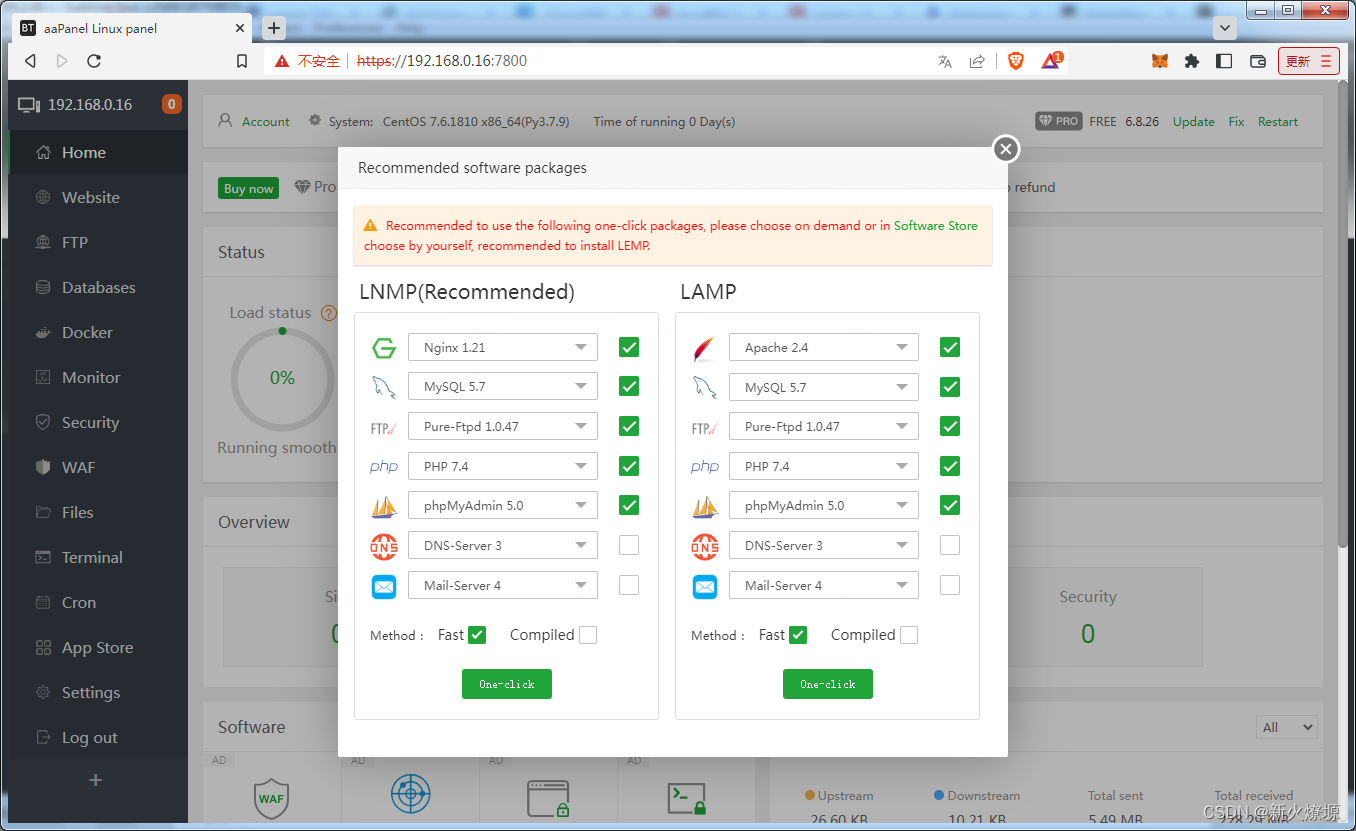1356x831 pixels.
Task: Open LAMP Pure-Ftpd 1.0.47 dropdown
Action: coord(824,426)
